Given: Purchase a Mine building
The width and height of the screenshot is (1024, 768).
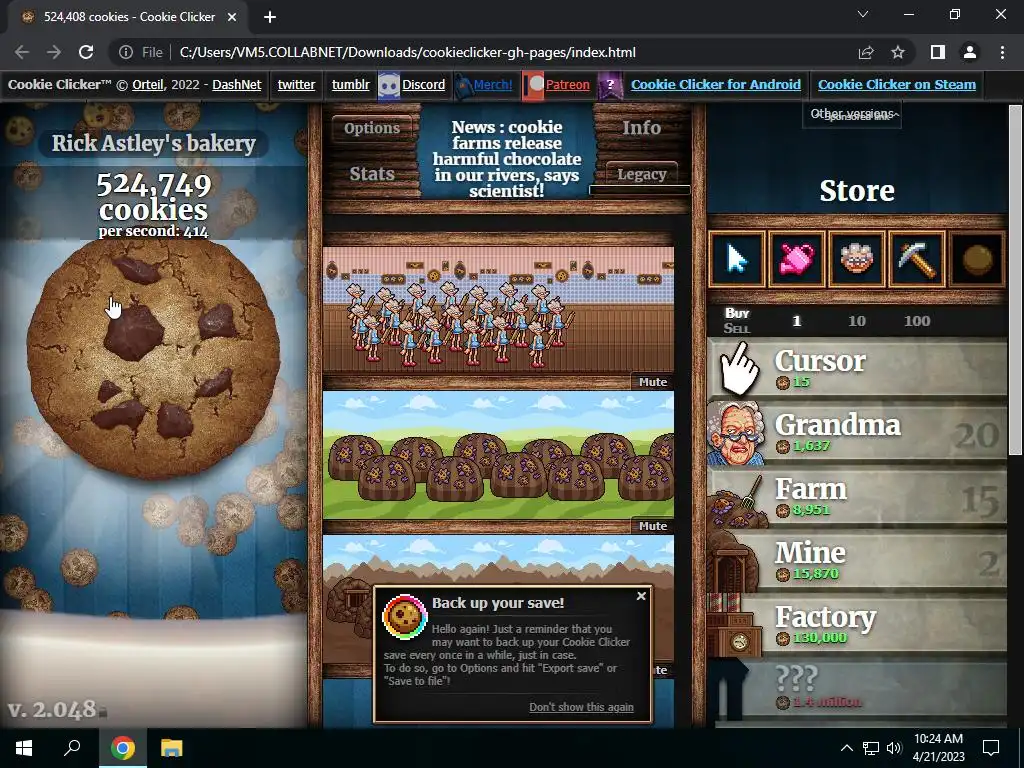Looking at the screenshot, I should pos(857,560).
